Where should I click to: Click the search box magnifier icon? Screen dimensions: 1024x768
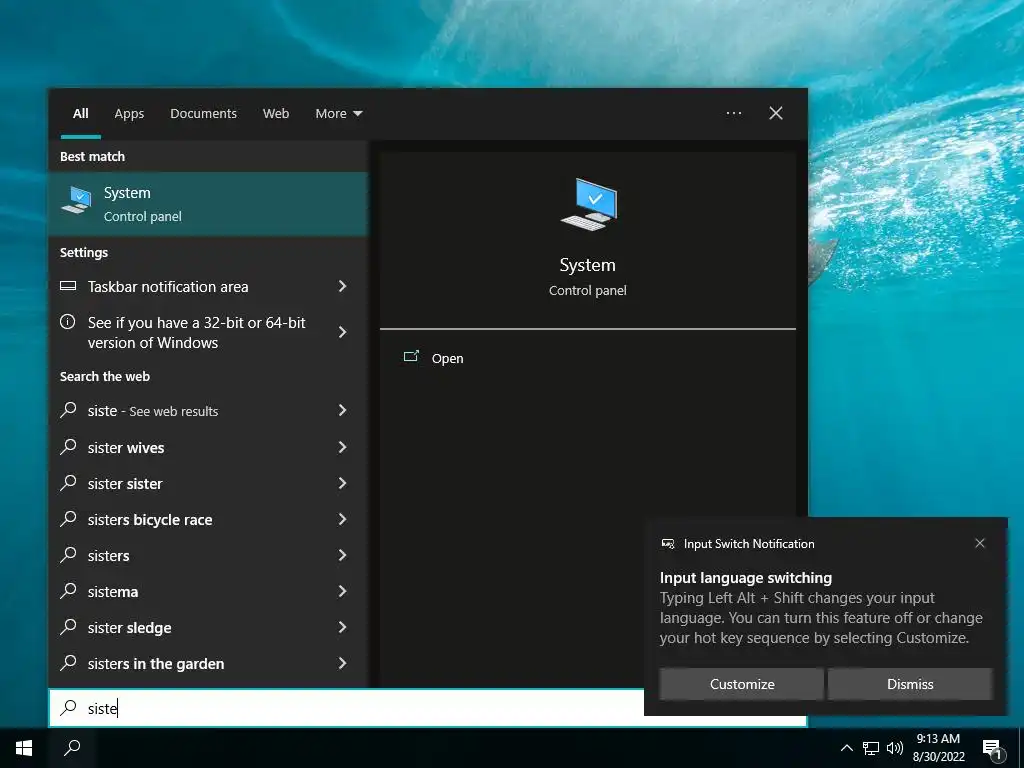coord(68,707)
